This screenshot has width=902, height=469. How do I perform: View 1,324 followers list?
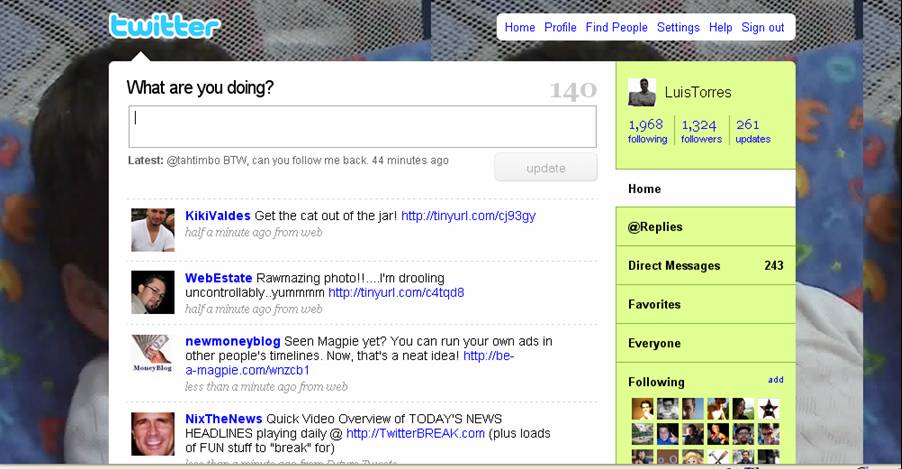pyautogui.click(x=701, y=131)
